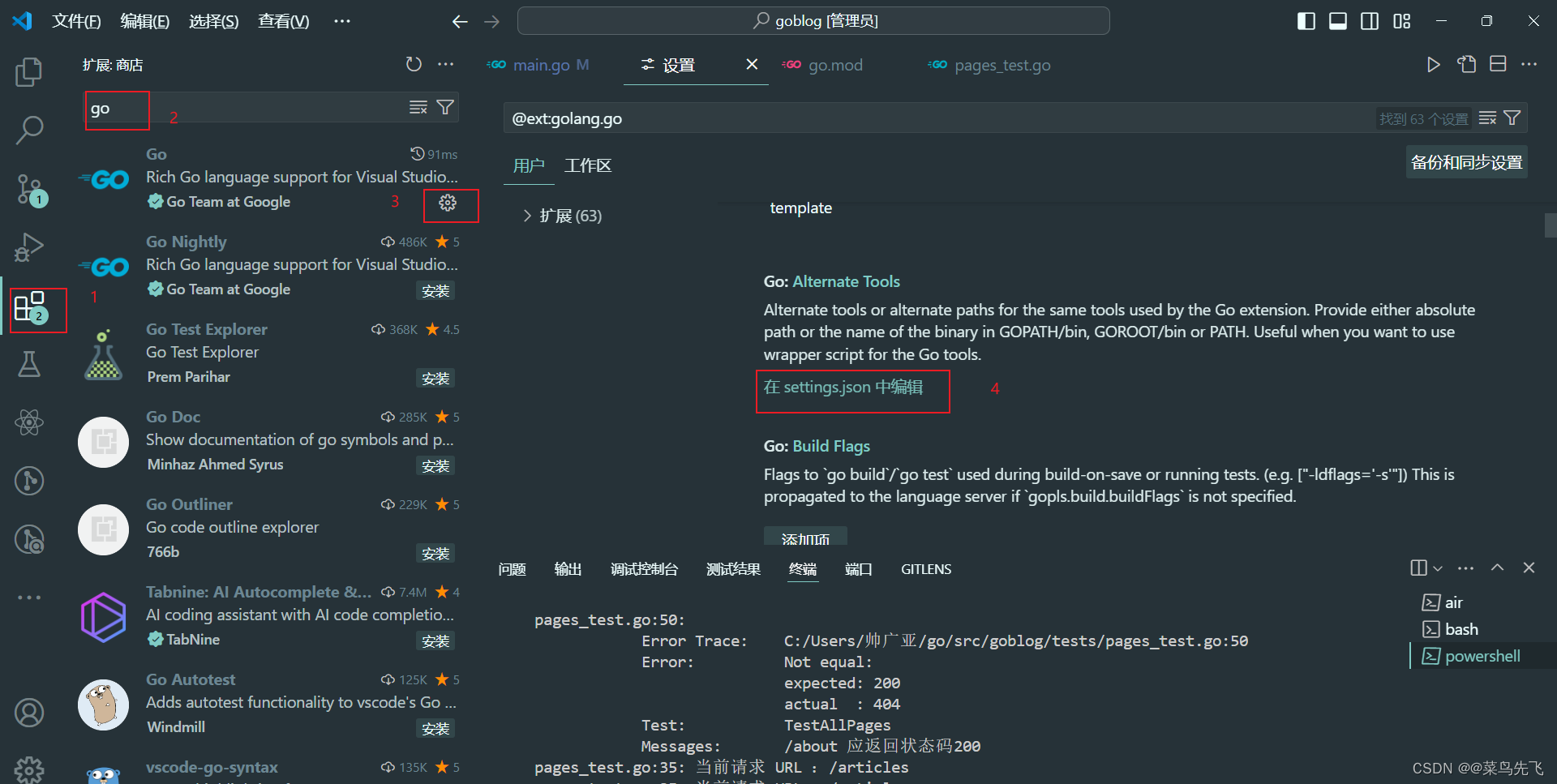Open the Extensions view in activity bar
The image size is (1557, 784).
pyautogui.click(x=31, y=307)
